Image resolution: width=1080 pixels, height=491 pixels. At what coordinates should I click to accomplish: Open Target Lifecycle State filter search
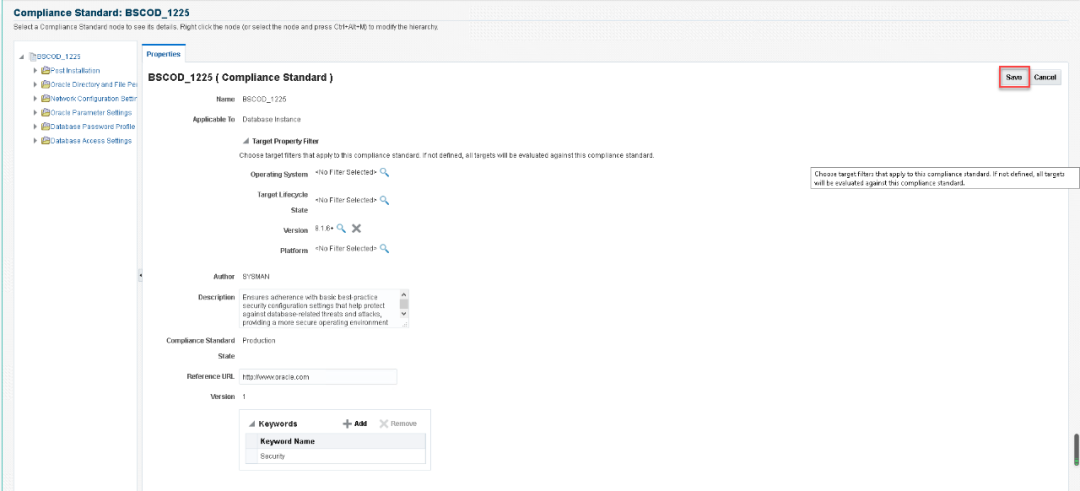tap(384, 200)
